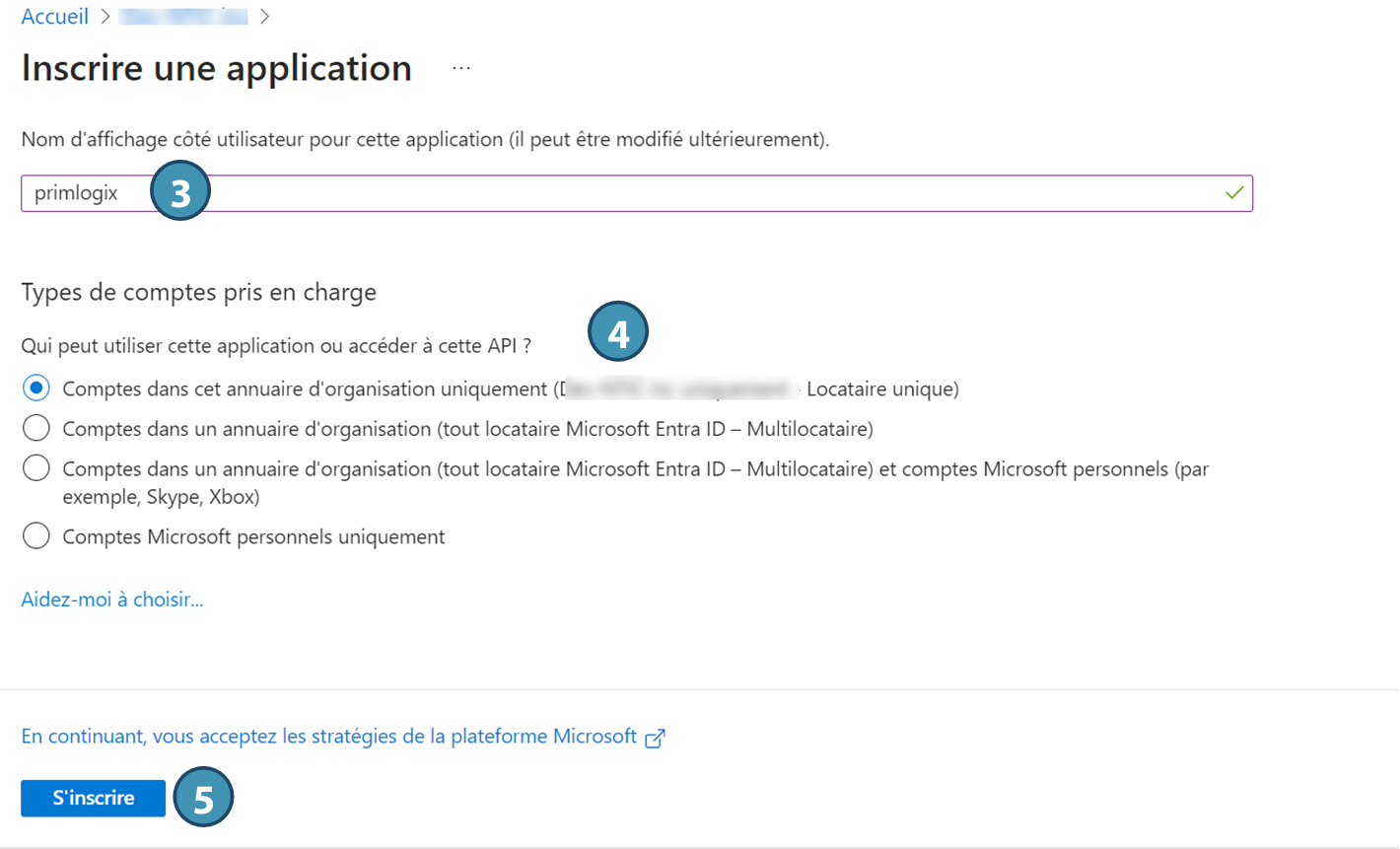Click the step 3 number badge
The image size is (1400, 849).
pyautogui.click(x=179, y=193)
